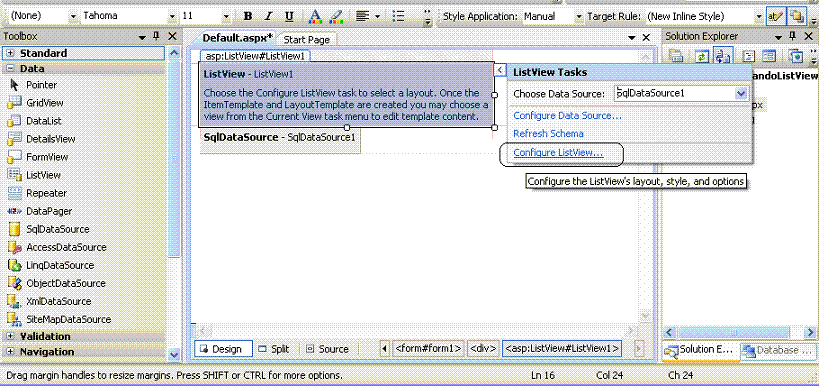Image resolution: width=819 pixels, height=386 pixels.
Task: Pin the Solution Explorer panel
Action: (x=792, y=36)
